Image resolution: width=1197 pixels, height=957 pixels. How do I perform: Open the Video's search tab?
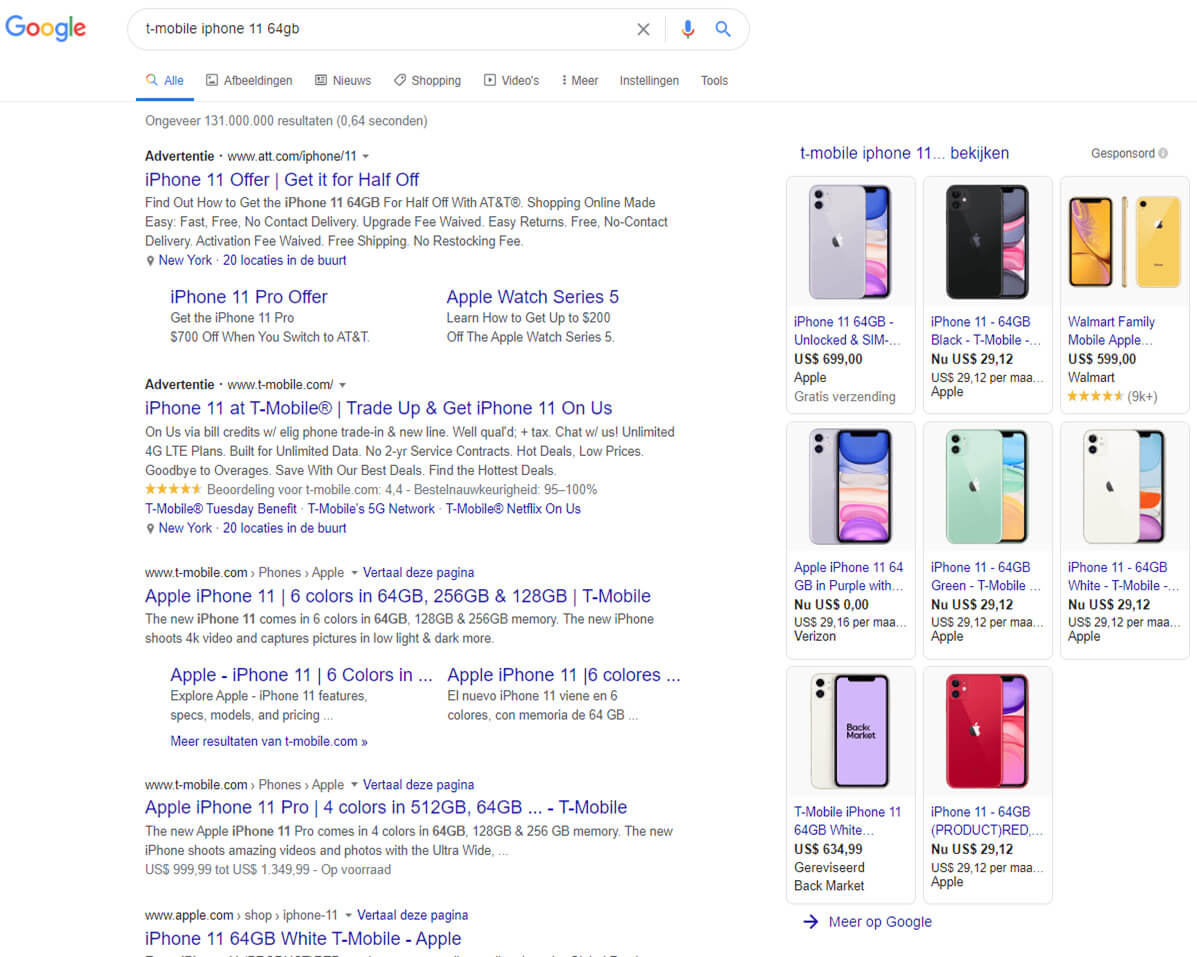[511, 80]
